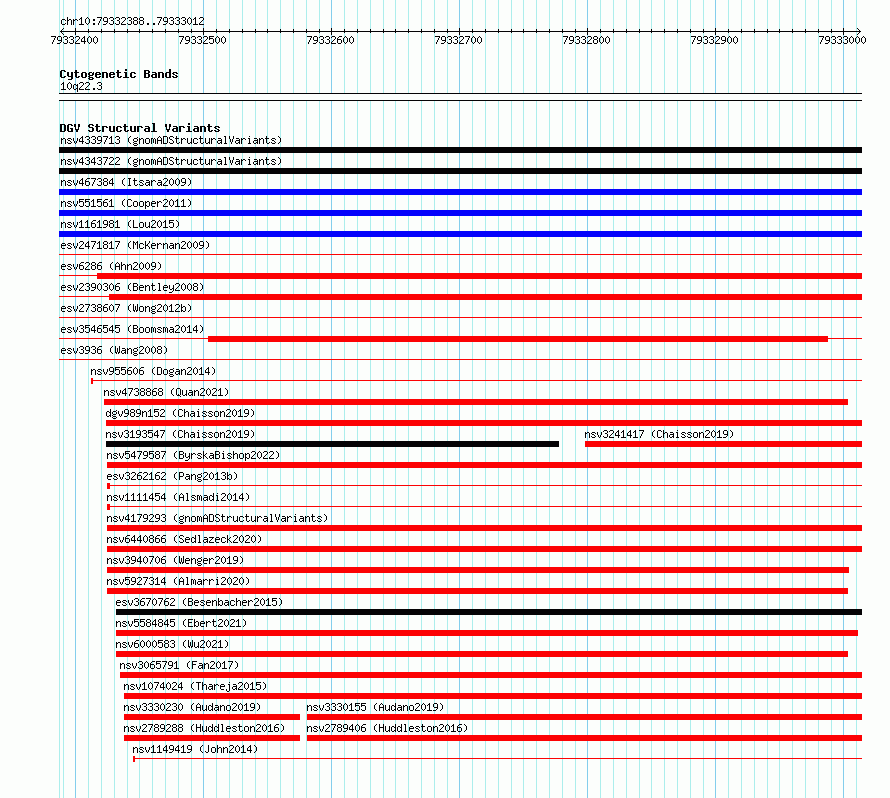Click variant nsv5927314 (Almarri2020) label
890x798 pixels.
coord(178,581)
